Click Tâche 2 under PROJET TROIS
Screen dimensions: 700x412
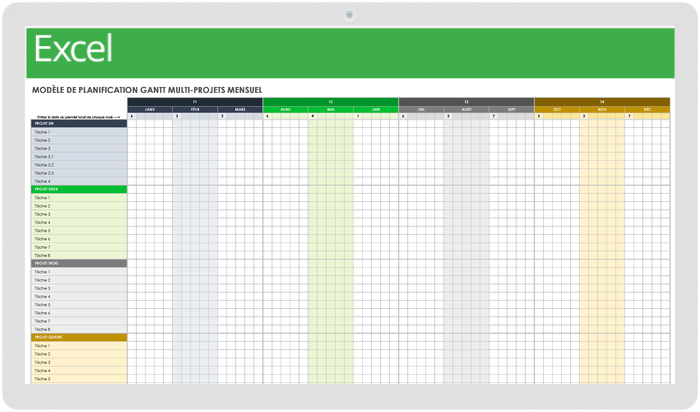click(x=79, y=280)
